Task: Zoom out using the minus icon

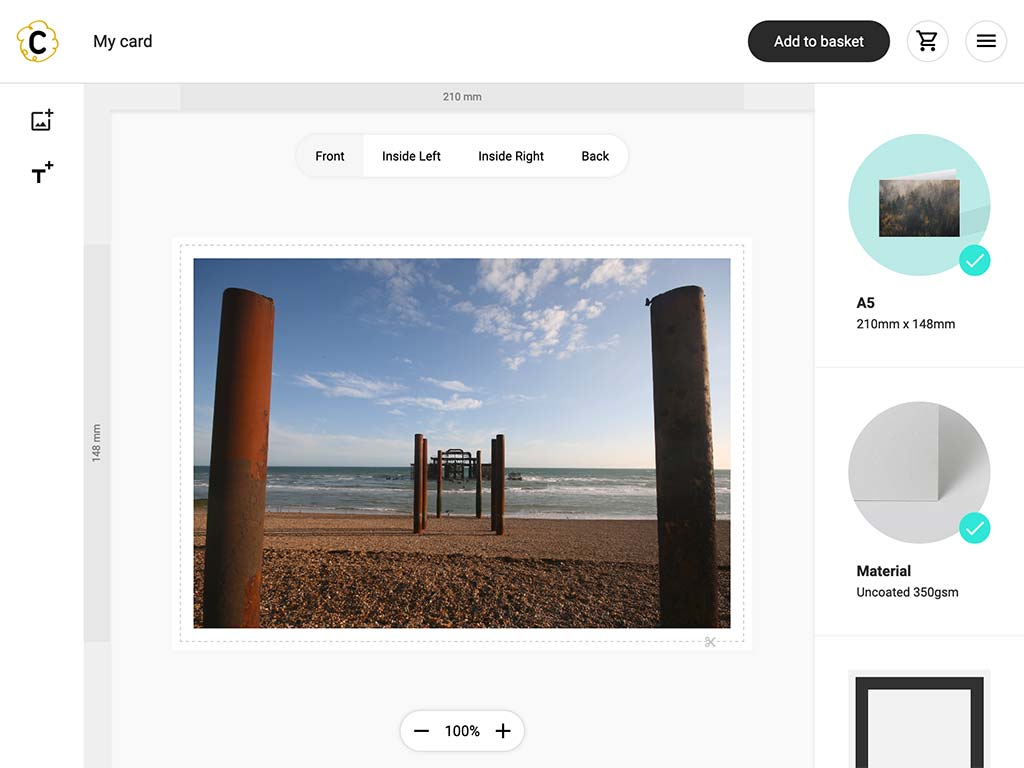Action: [422, 731]
